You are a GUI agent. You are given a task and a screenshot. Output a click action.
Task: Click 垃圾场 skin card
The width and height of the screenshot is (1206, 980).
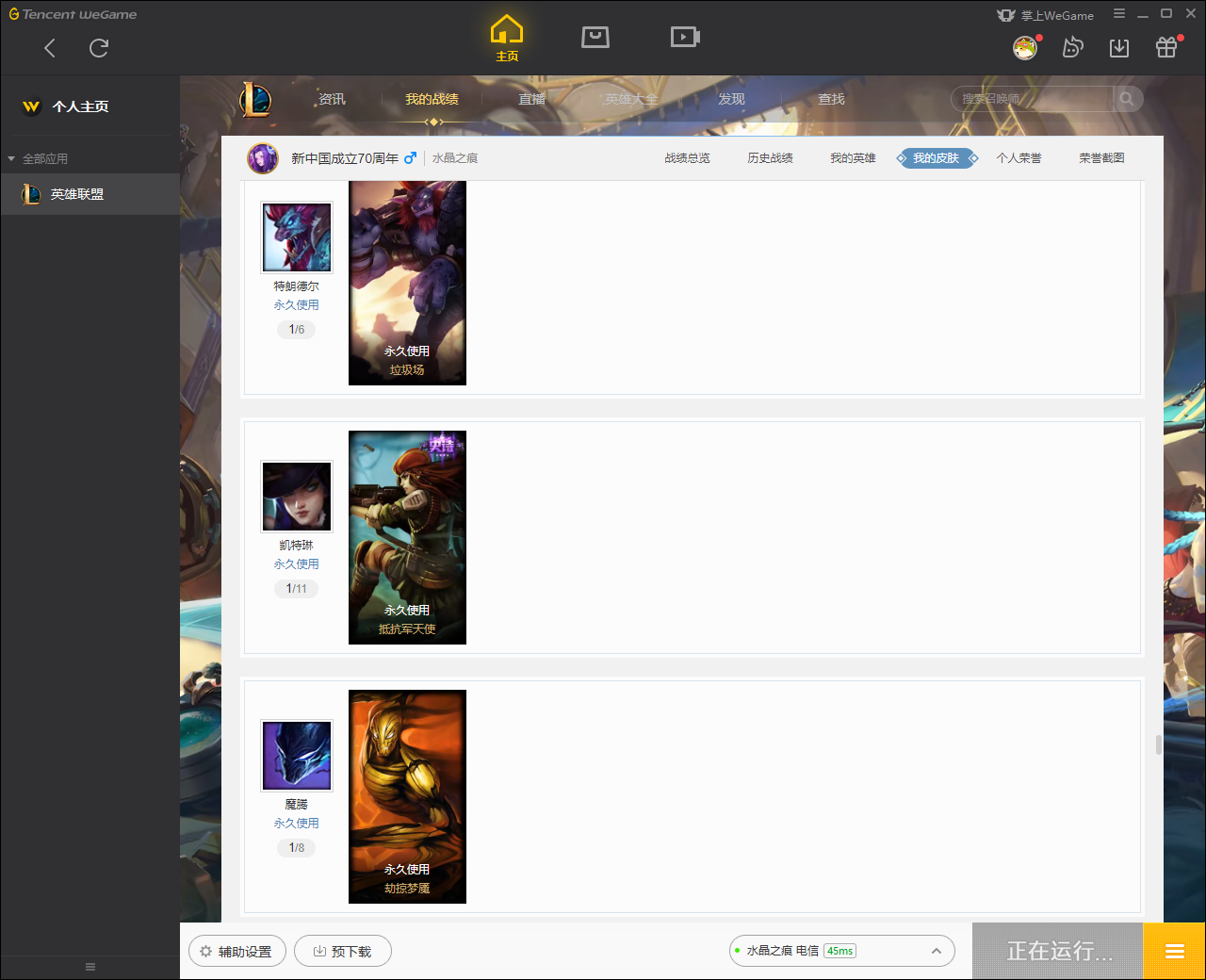(x=407, y=283)
